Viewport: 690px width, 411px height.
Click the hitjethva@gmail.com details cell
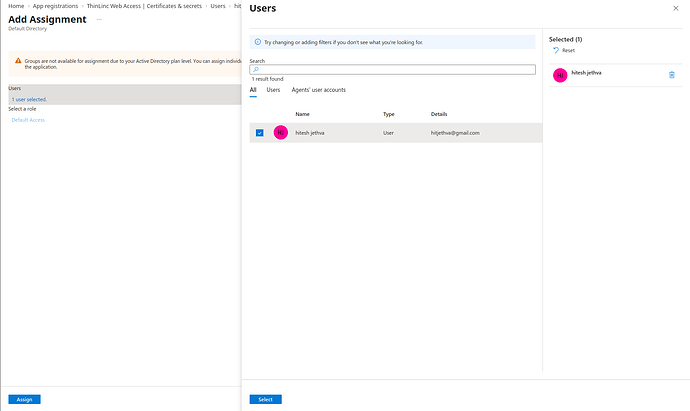coord(455,133)
